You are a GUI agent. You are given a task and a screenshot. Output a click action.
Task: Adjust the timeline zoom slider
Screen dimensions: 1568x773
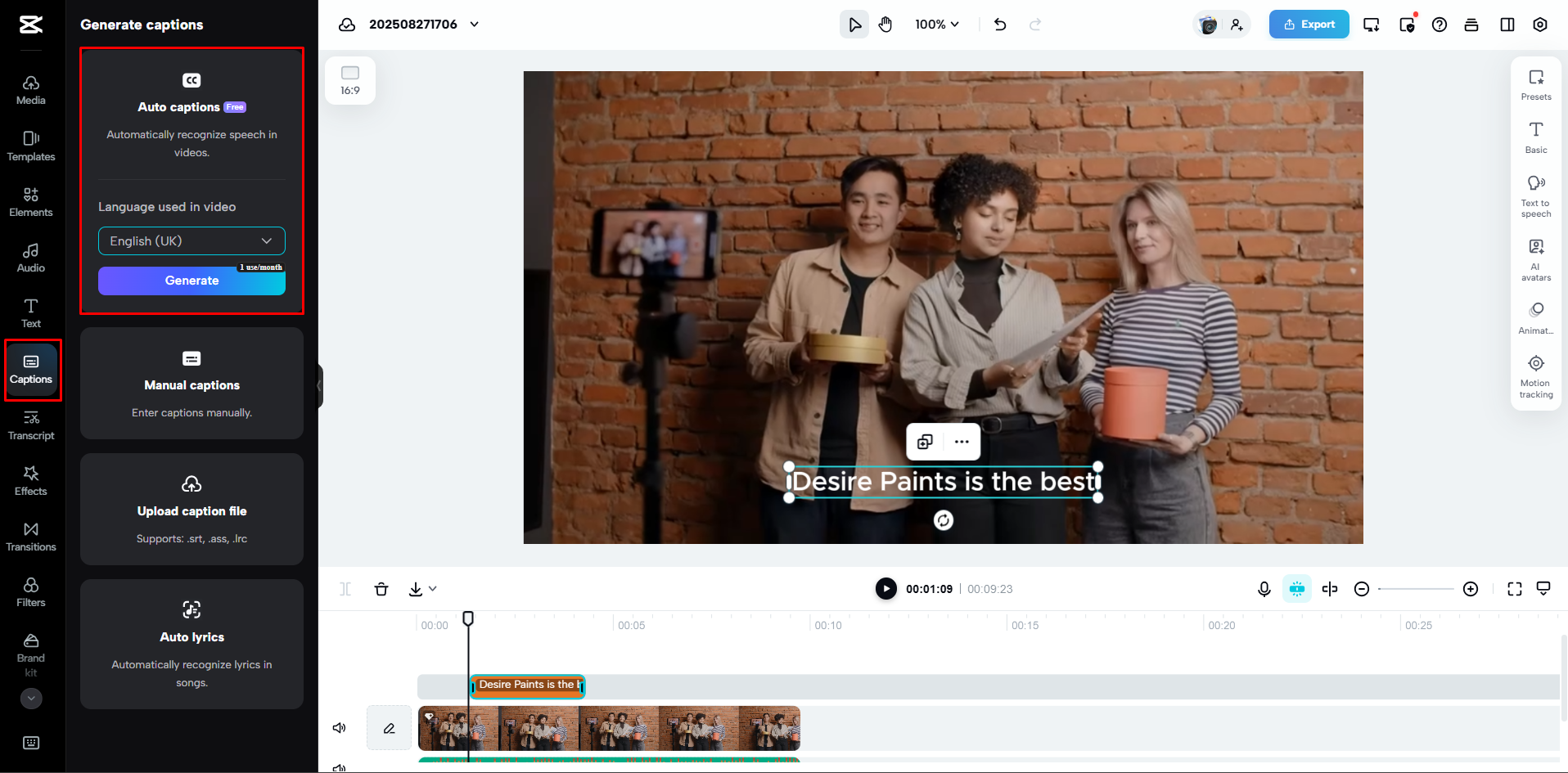tap(1416, 588)
